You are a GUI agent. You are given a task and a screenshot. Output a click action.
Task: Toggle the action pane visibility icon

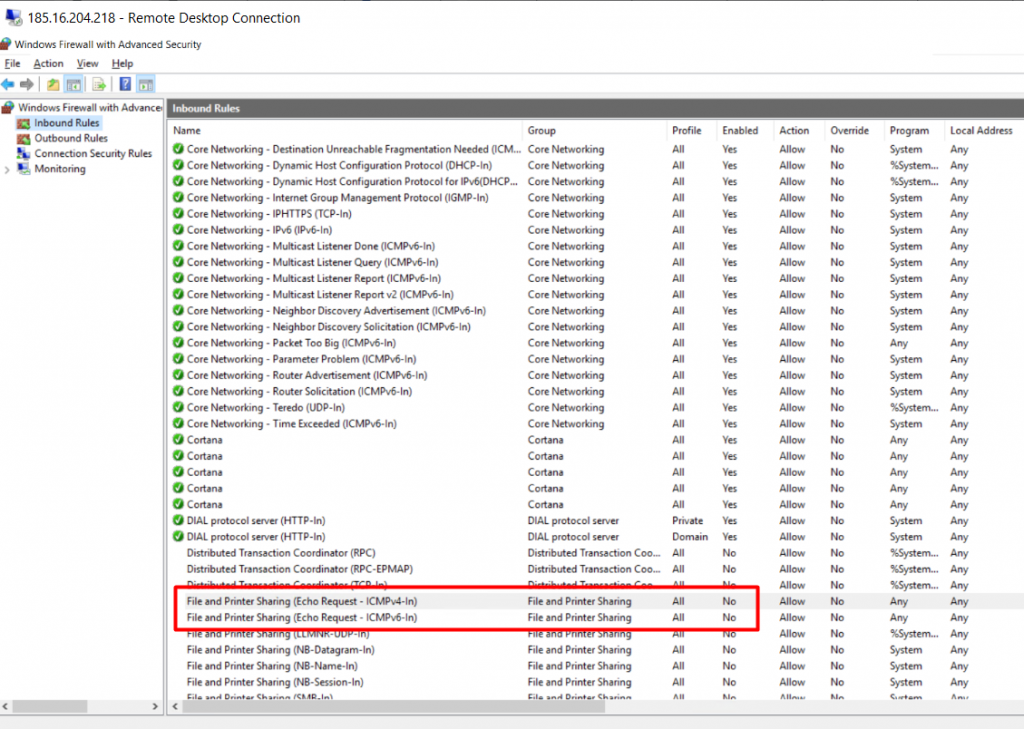(x=147, y=84)
